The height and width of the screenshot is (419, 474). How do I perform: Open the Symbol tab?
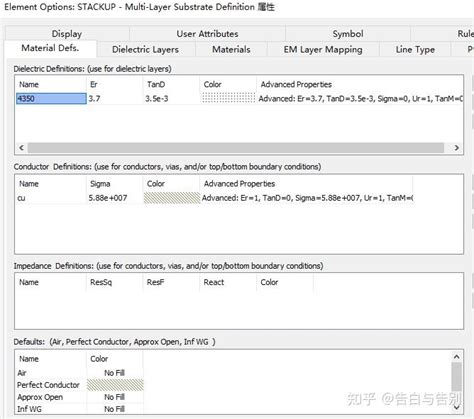(x=348, y=34)
